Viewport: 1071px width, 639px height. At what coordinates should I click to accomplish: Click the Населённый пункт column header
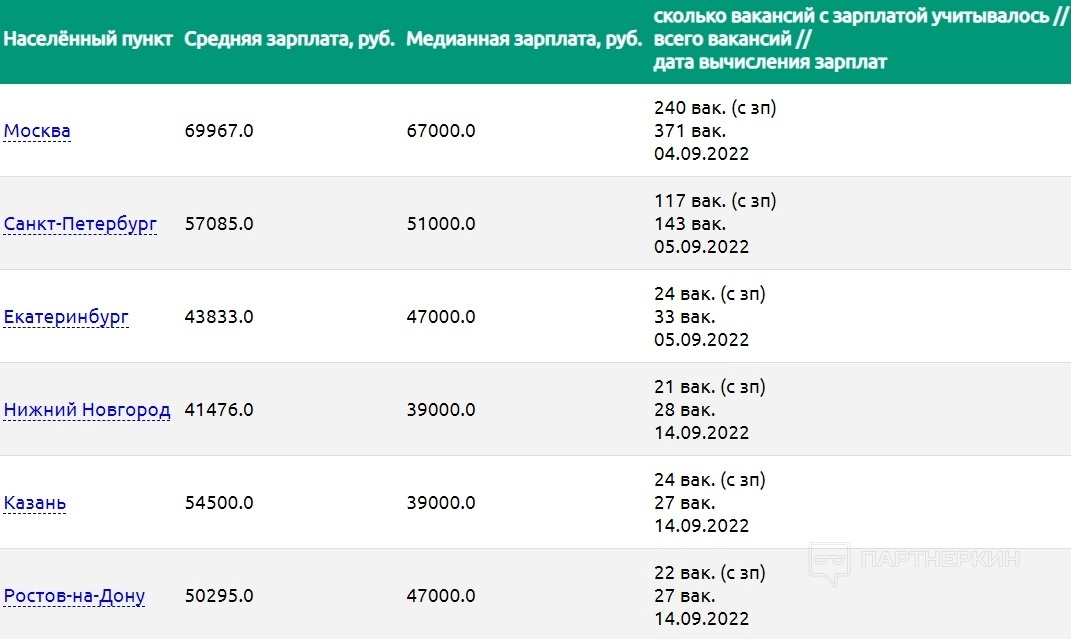coord(89,41)
